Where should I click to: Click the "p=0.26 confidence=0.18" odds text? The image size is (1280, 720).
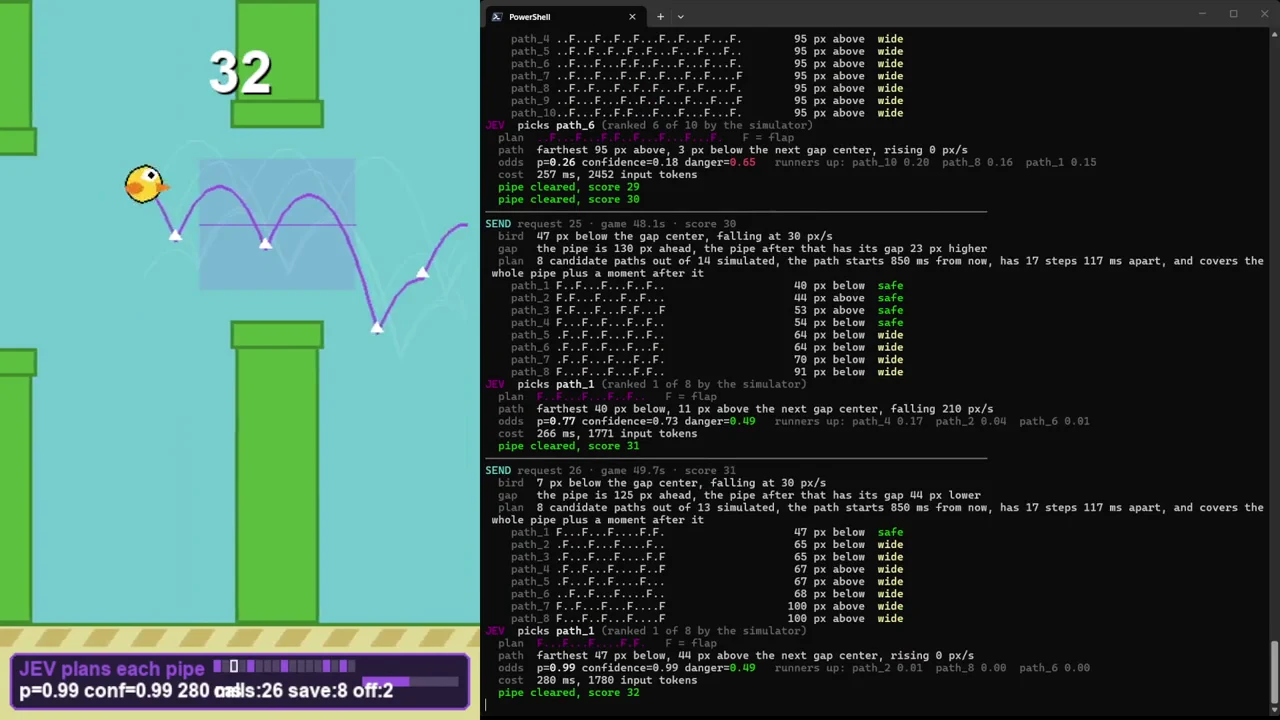608,162
